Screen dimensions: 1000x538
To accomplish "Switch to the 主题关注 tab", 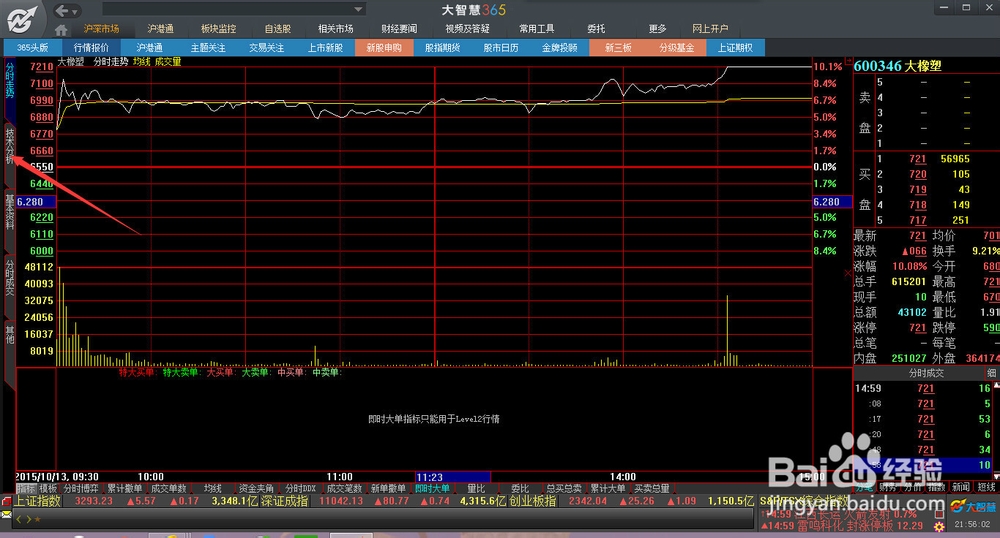I will [x=208, y=48].
